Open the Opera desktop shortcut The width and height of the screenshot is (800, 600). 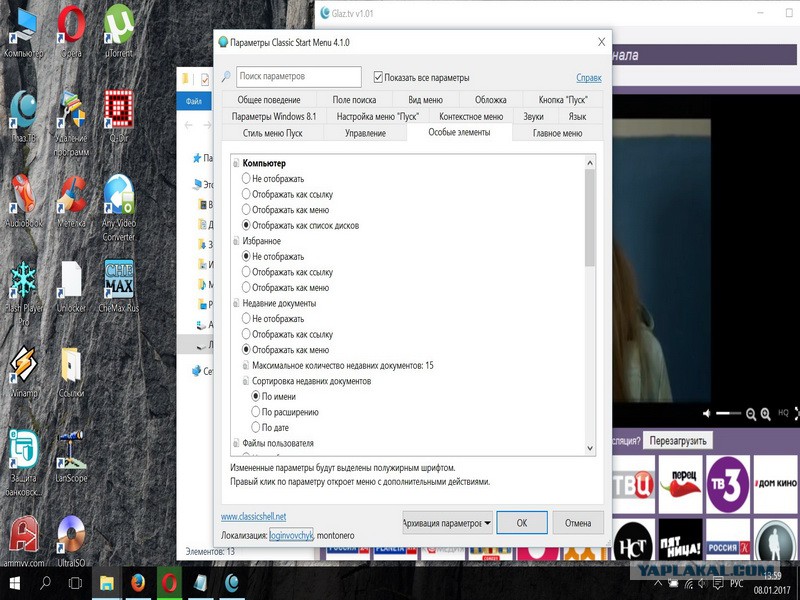71,32
